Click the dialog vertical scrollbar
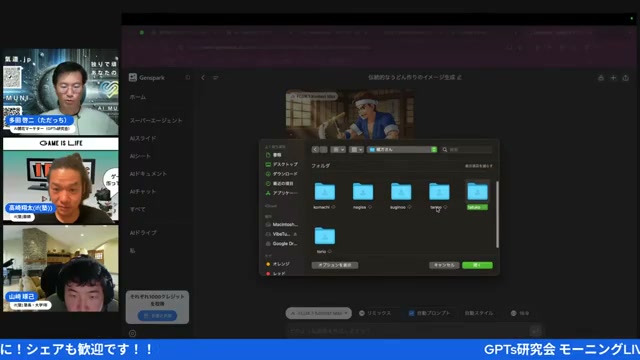Screen dimensions: 640x360 (x=497, y=214)
